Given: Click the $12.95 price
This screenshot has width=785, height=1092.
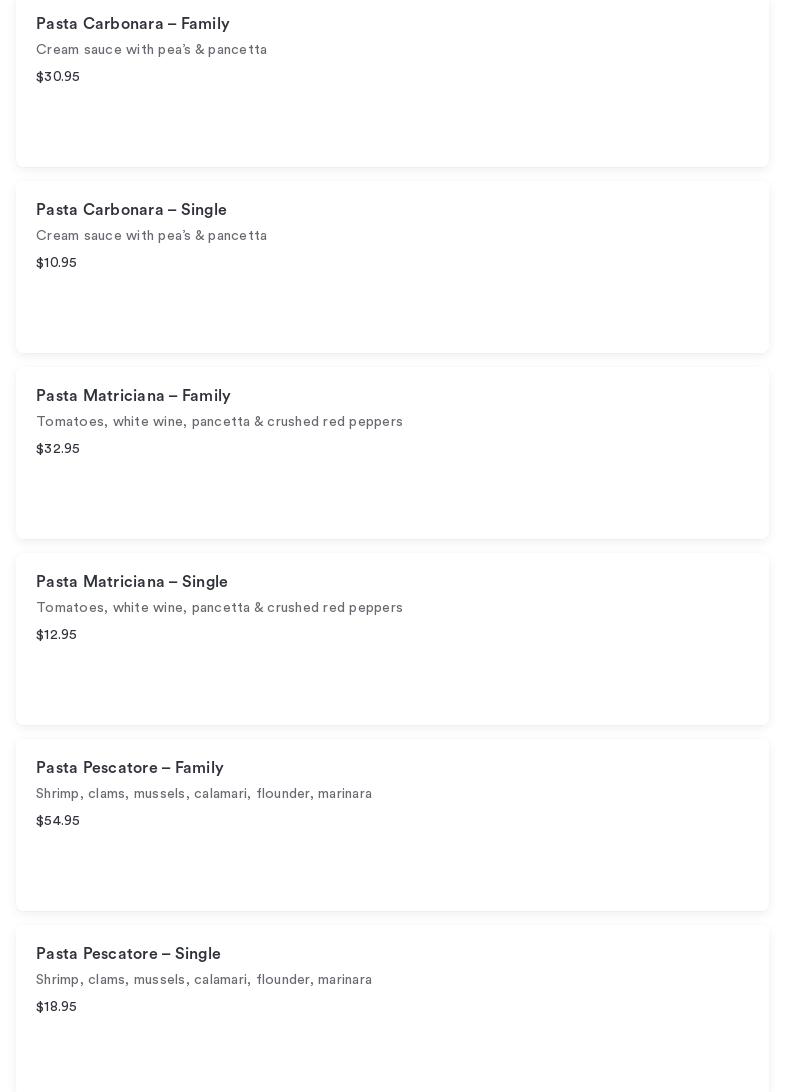Looking at the screenshot, I should [56, 635].
